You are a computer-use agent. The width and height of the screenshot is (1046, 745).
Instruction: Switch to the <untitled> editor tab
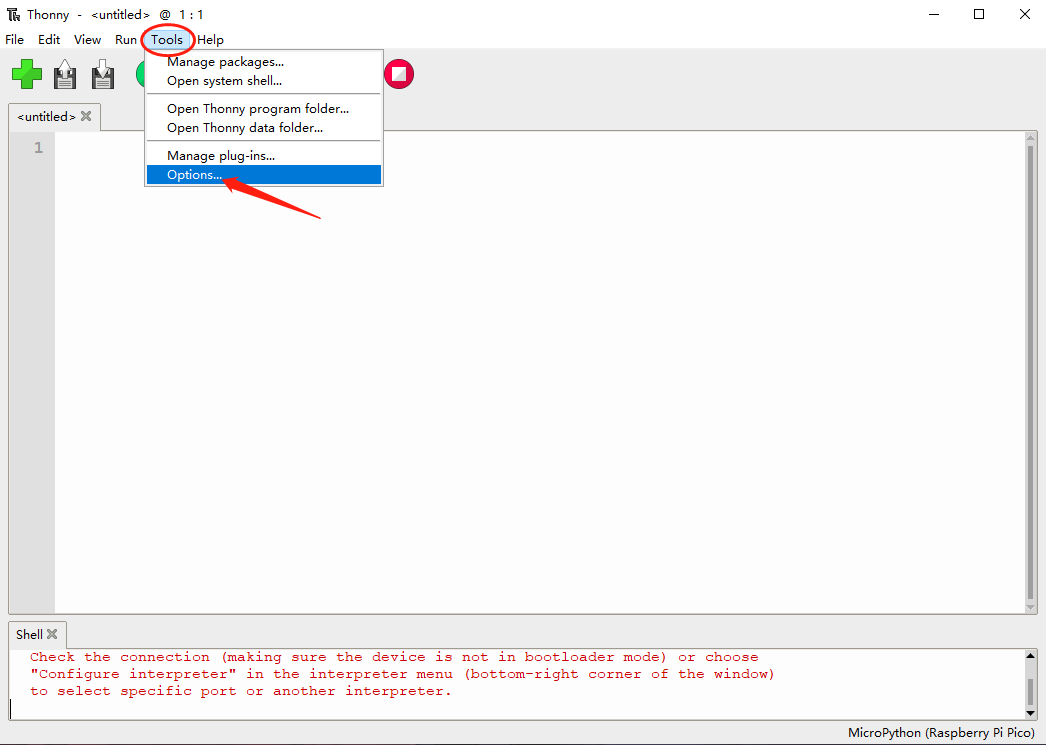pos(46,117)
